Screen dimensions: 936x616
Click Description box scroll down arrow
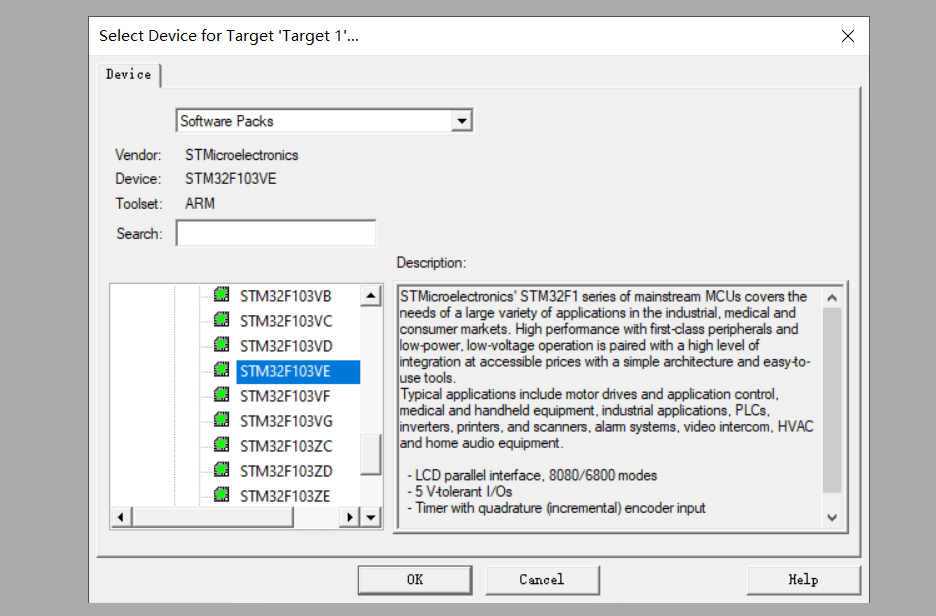coord(832,518)
